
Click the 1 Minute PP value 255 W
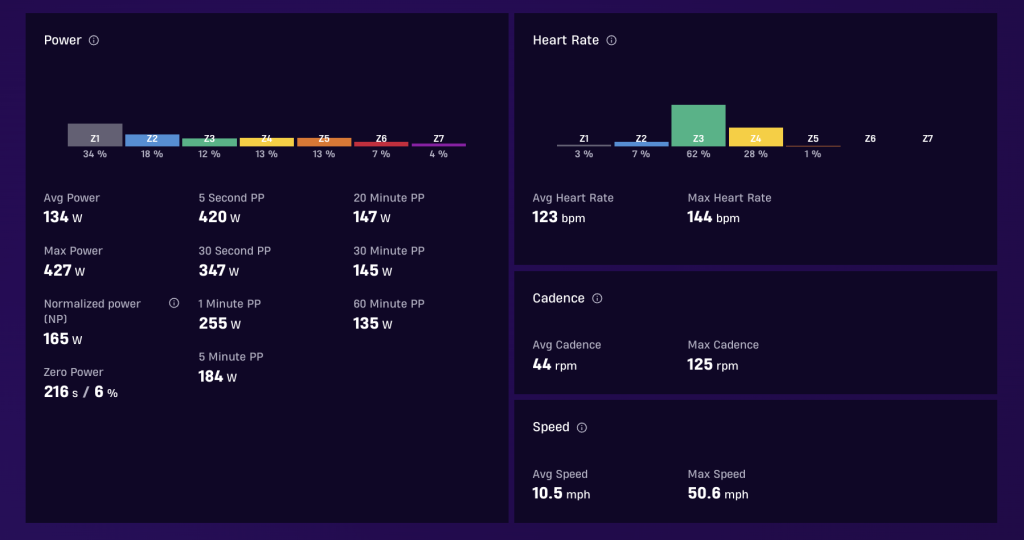[219, 323]
